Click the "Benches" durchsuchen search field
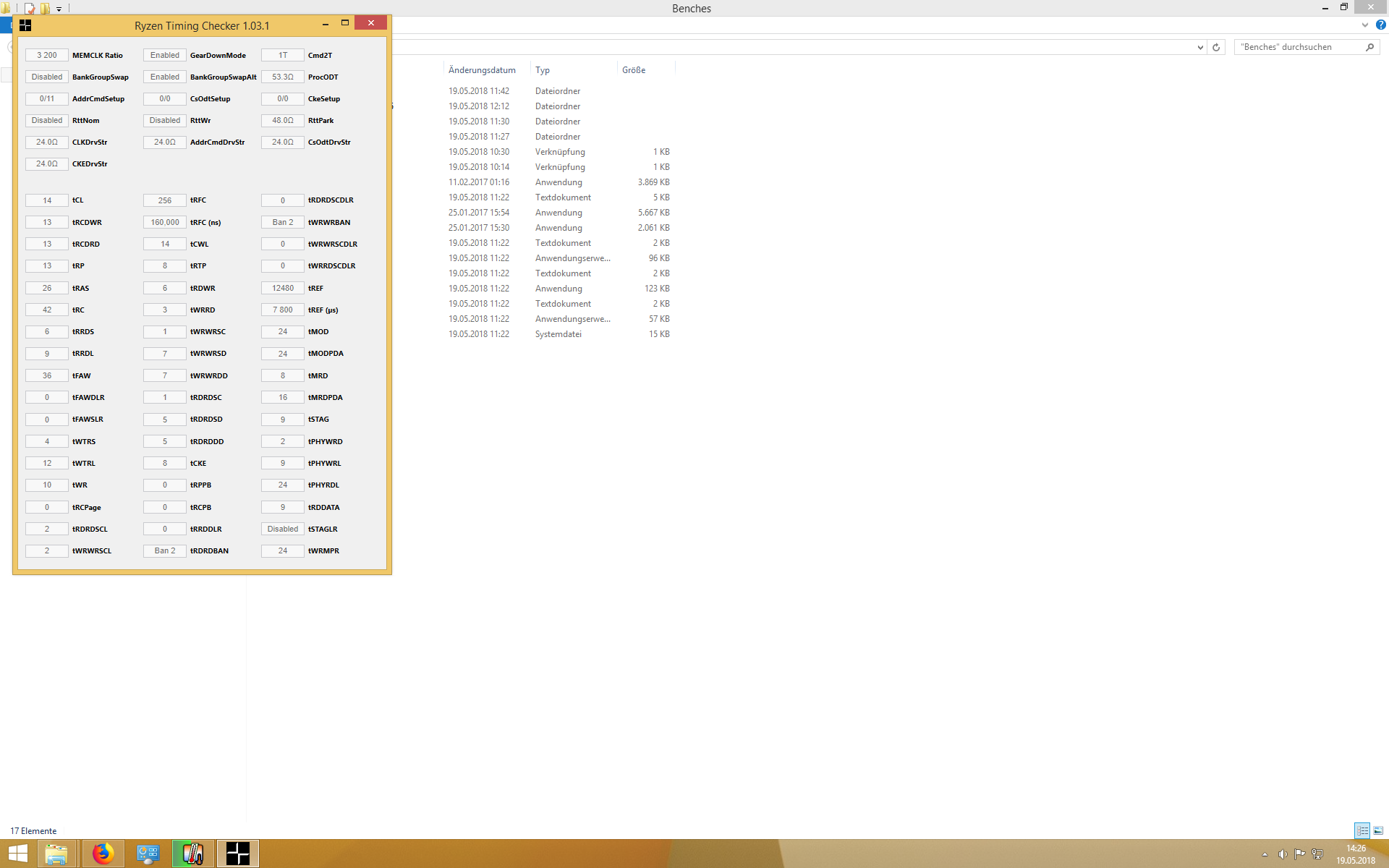 coord(1299,47)
